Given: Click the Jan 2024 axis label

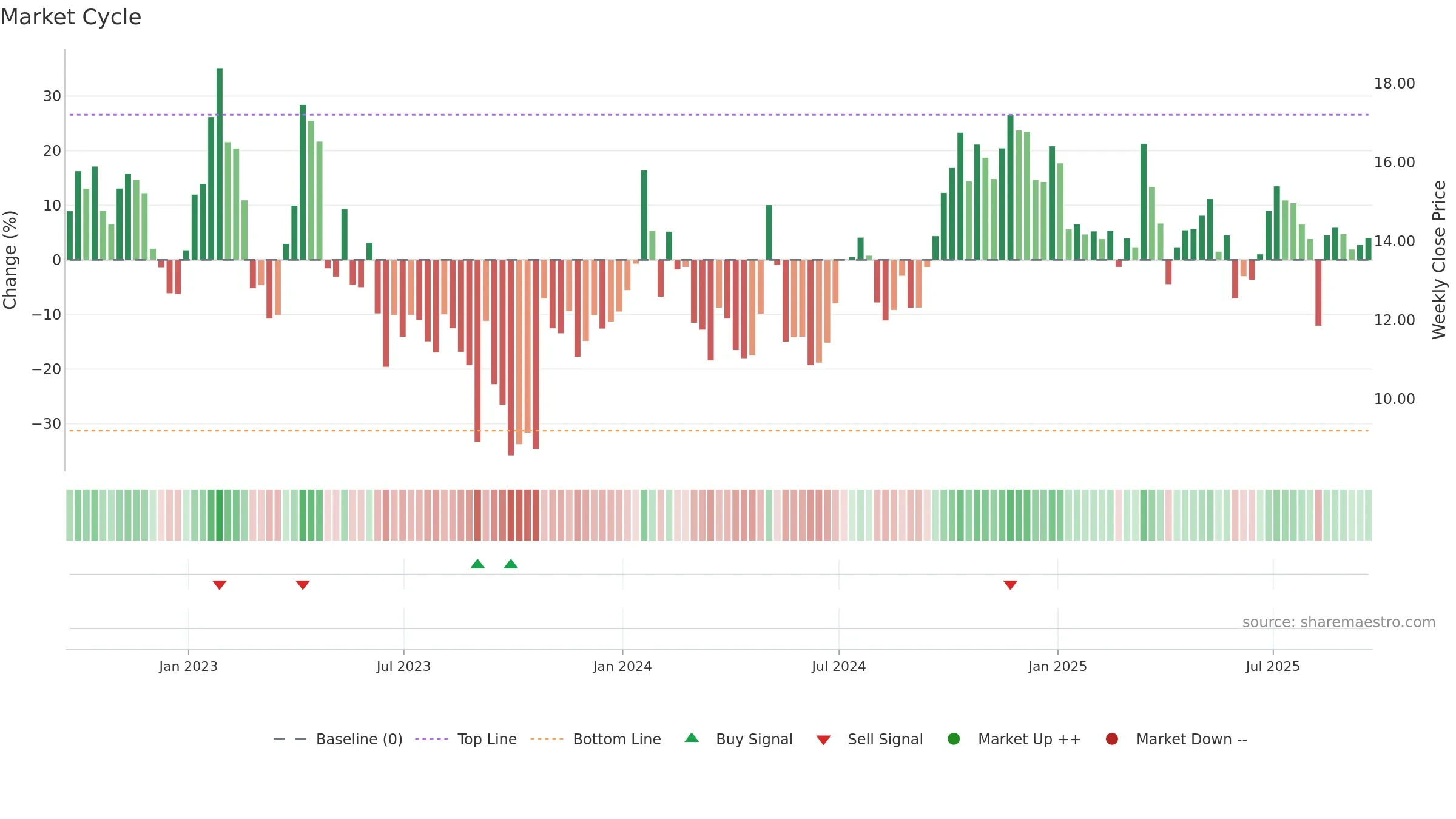Looking at the screenshot, I should pyautogui.click(x=622, y=667).
